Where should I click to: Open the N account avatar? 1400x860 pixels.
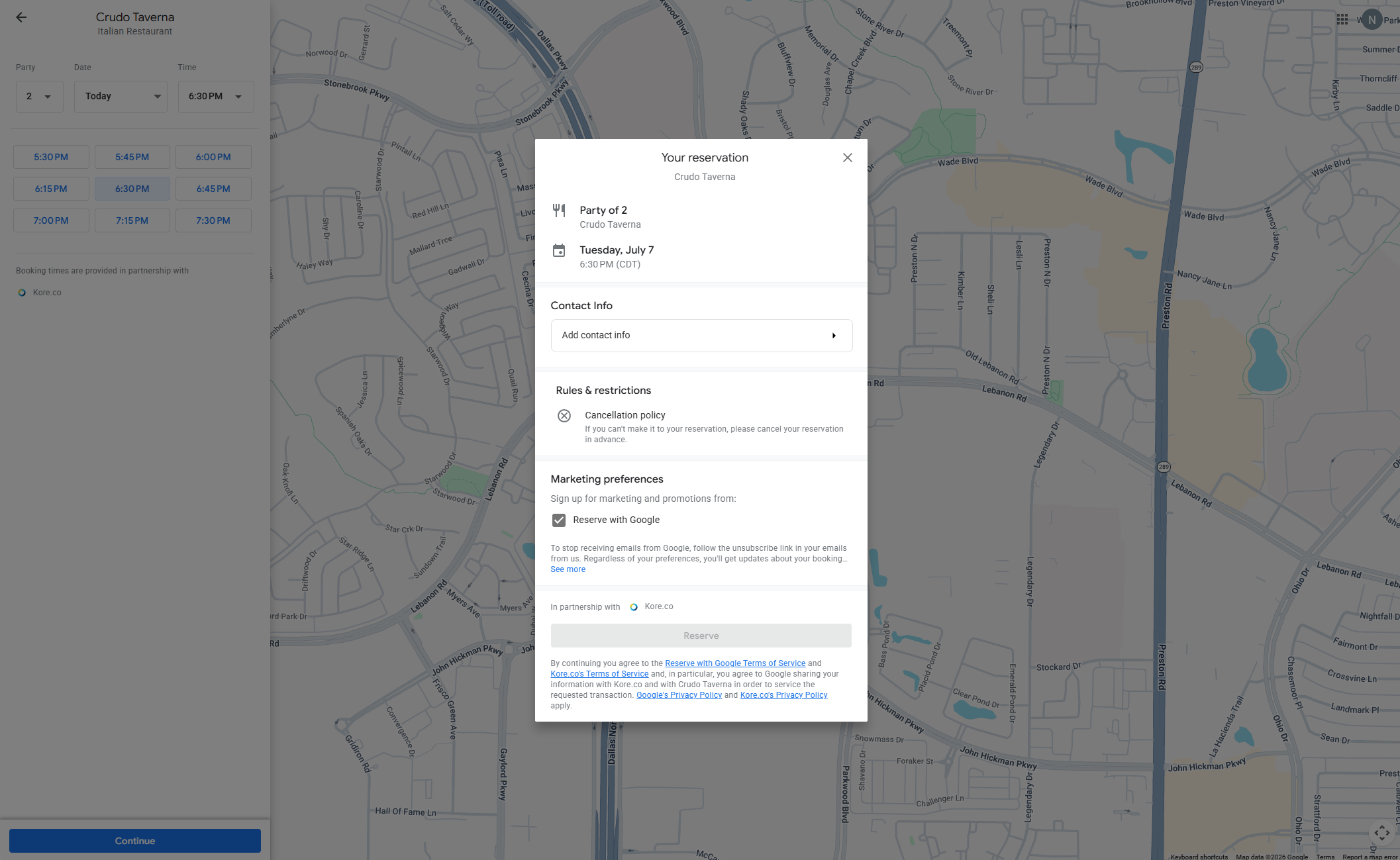point(1372,20)
